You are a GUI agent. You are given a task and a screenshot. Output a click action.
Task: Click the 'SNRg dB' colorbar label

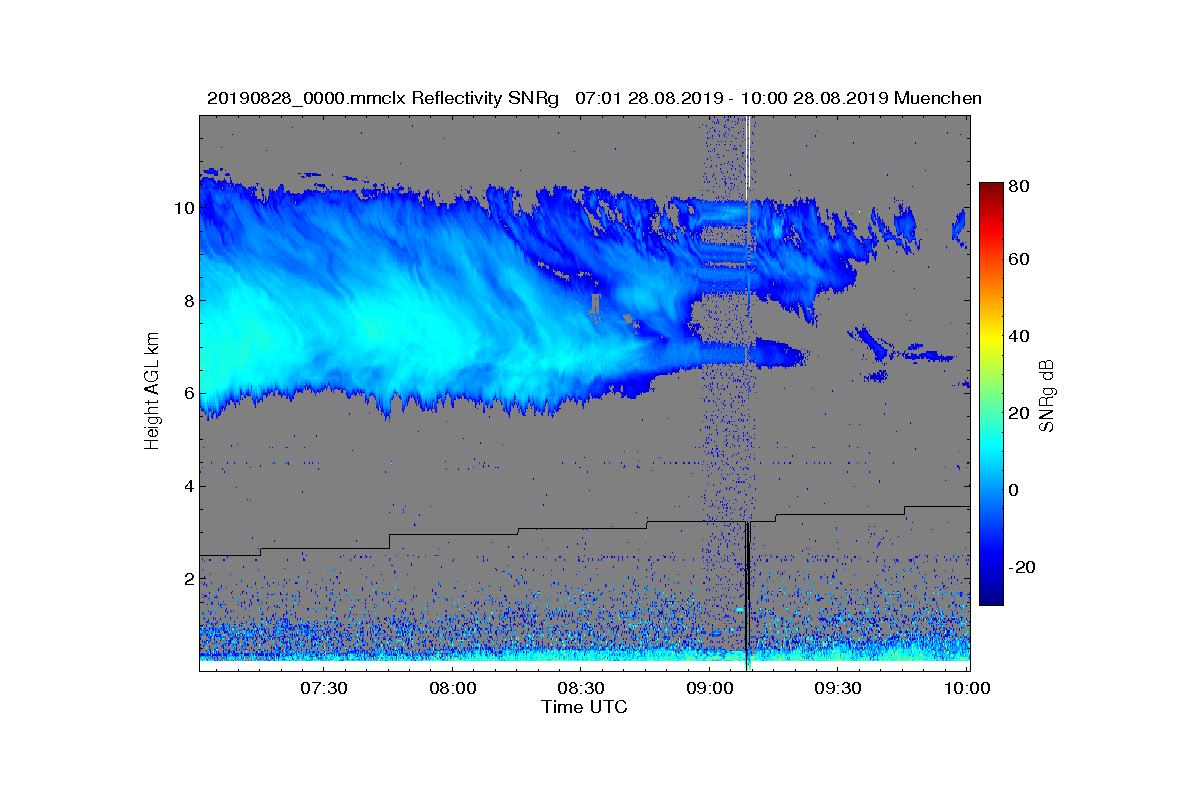point(1046,395)
